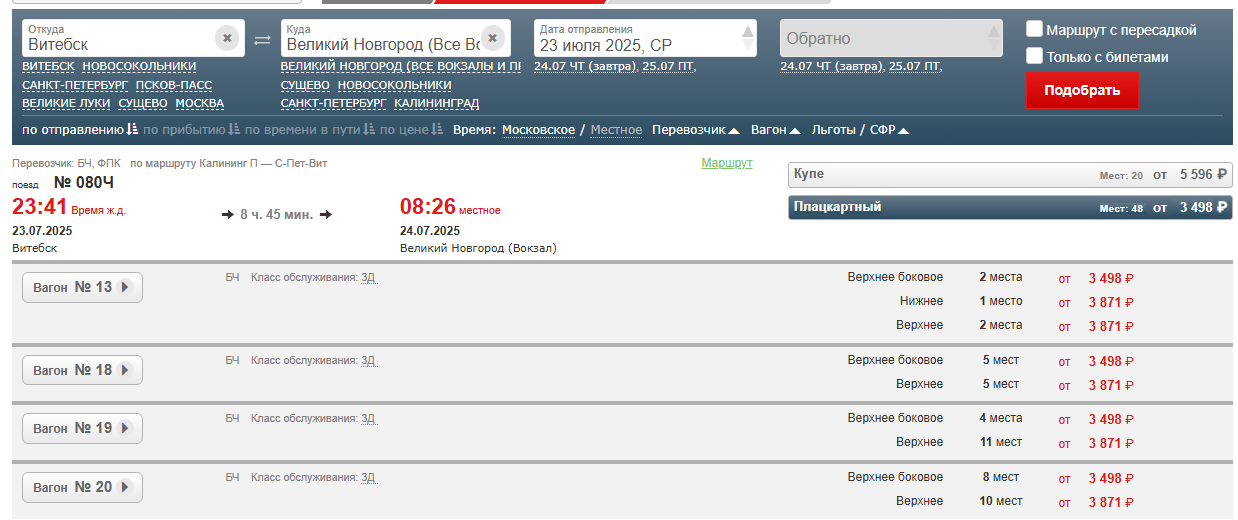Clear the Откуда departure station field
The width and height of the screenshot is (1238, 520).
click(x=227, y=39)
